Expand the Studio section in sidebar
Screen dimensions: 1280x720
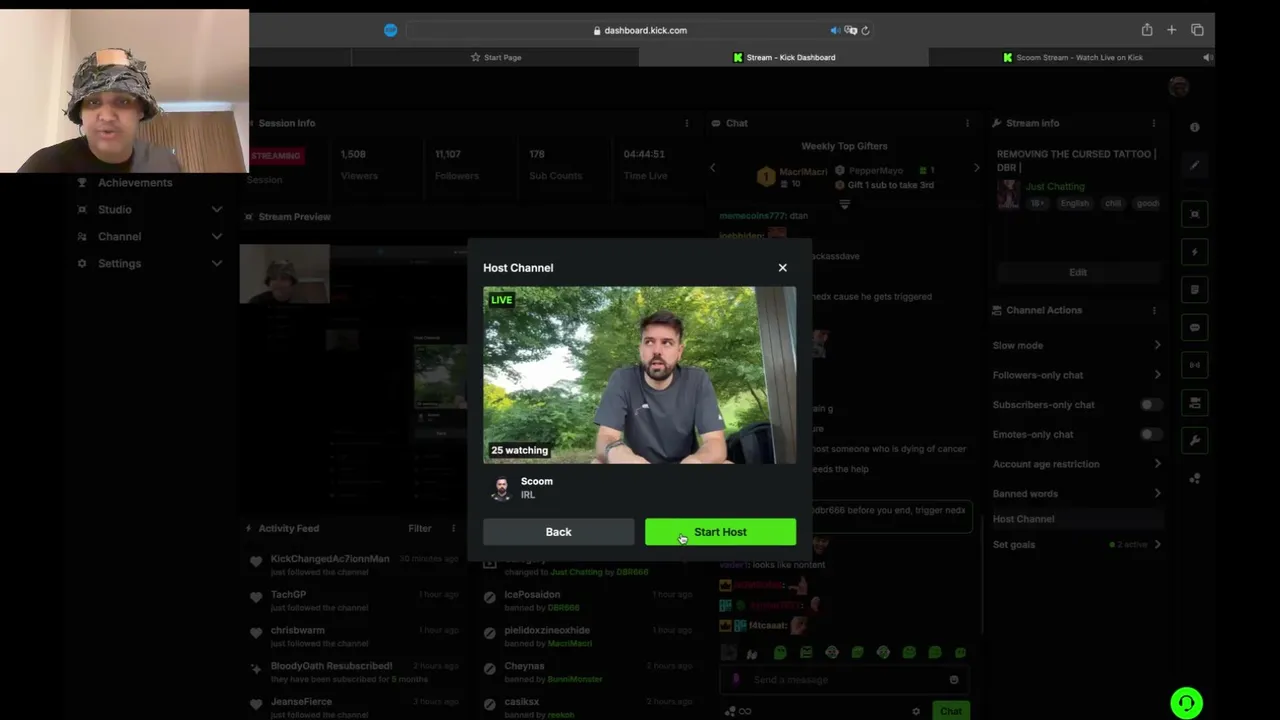[x=216, y=209]
